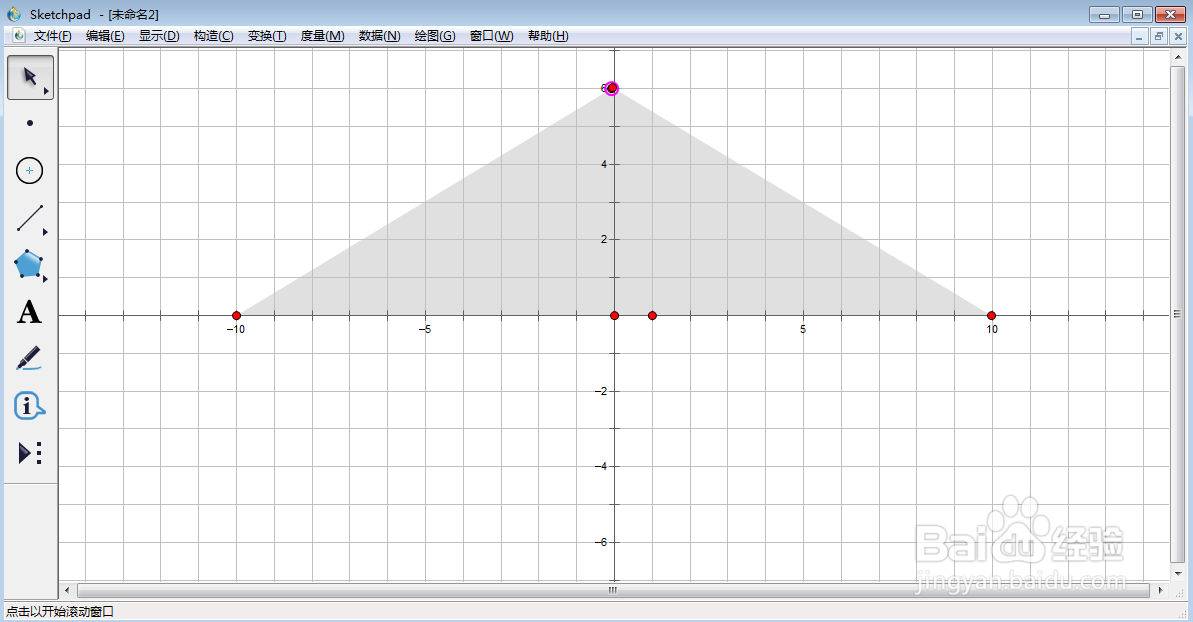Image resolution: width=1193 pixels, height=622 pixels.
Task: Open the 帮助(H) menu
Action: [548, 36]
